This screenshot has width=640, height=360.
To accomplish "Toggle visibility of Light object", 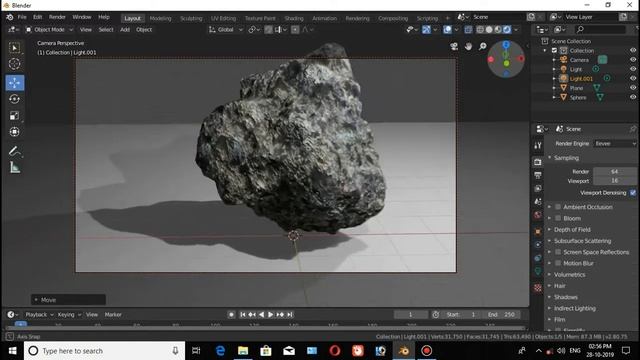I will (x=633, y=69).
